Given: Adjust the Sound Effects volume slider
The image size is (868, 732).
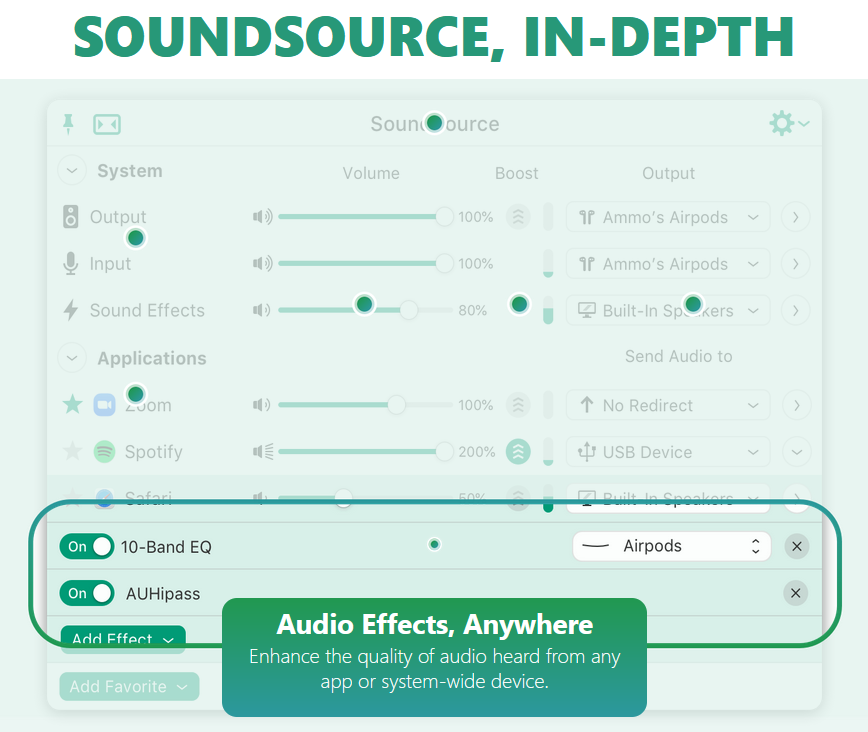Looking at the screenshot, I should (365, 310).
